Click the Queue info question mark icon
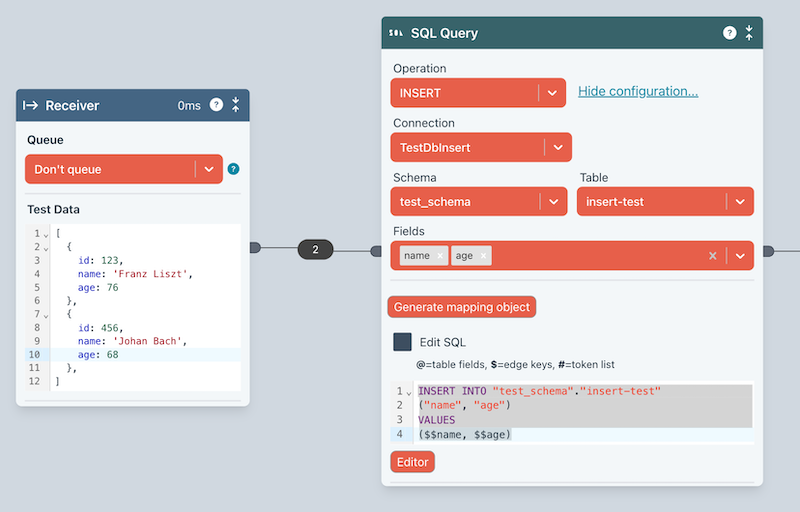The image size is (800, 512). (x=234, y=169)
